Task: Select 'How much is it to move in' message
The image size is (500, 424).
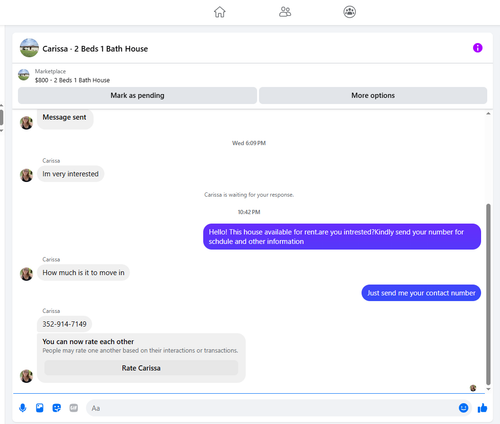Action: click(83, 273)
